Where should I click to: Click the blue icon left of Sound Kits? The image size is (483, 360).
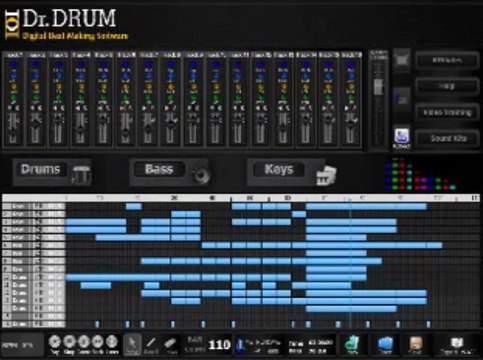402,137
